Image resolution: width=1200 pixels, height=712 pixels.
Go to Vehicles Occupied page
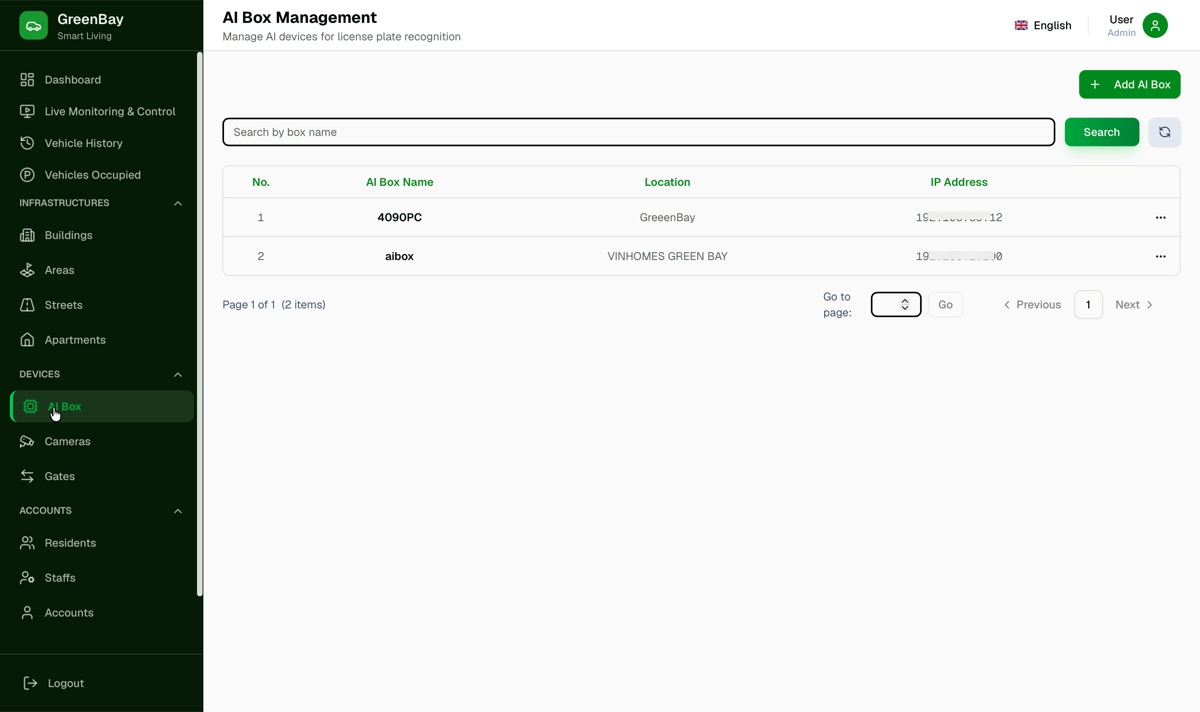coord(102,175)
